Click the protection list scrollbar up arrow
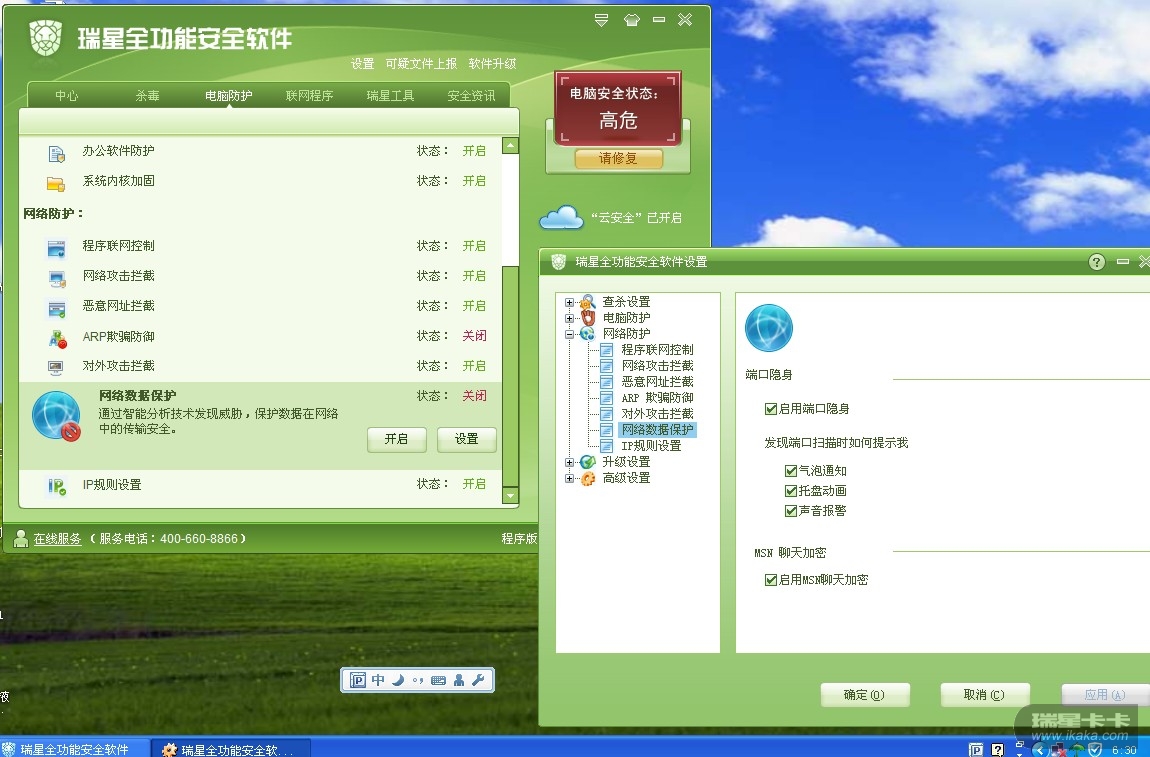Image resolution: width=1150 pixels, height=757 pixels. 510,145
